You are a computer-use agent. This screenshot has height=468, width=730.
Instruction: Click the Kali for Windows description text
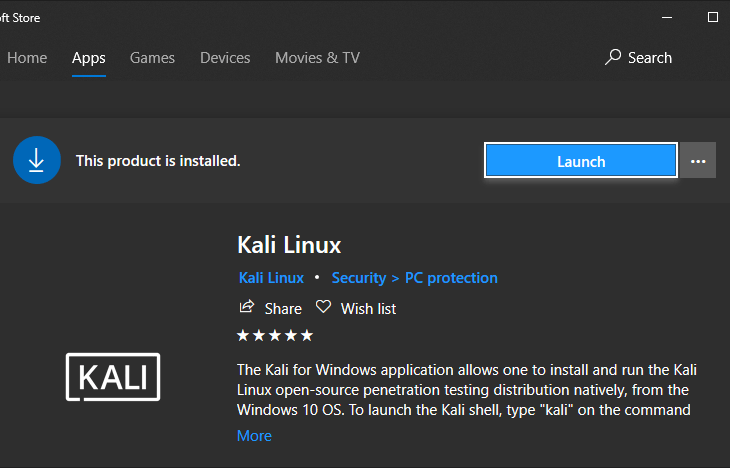click(462, 389)
